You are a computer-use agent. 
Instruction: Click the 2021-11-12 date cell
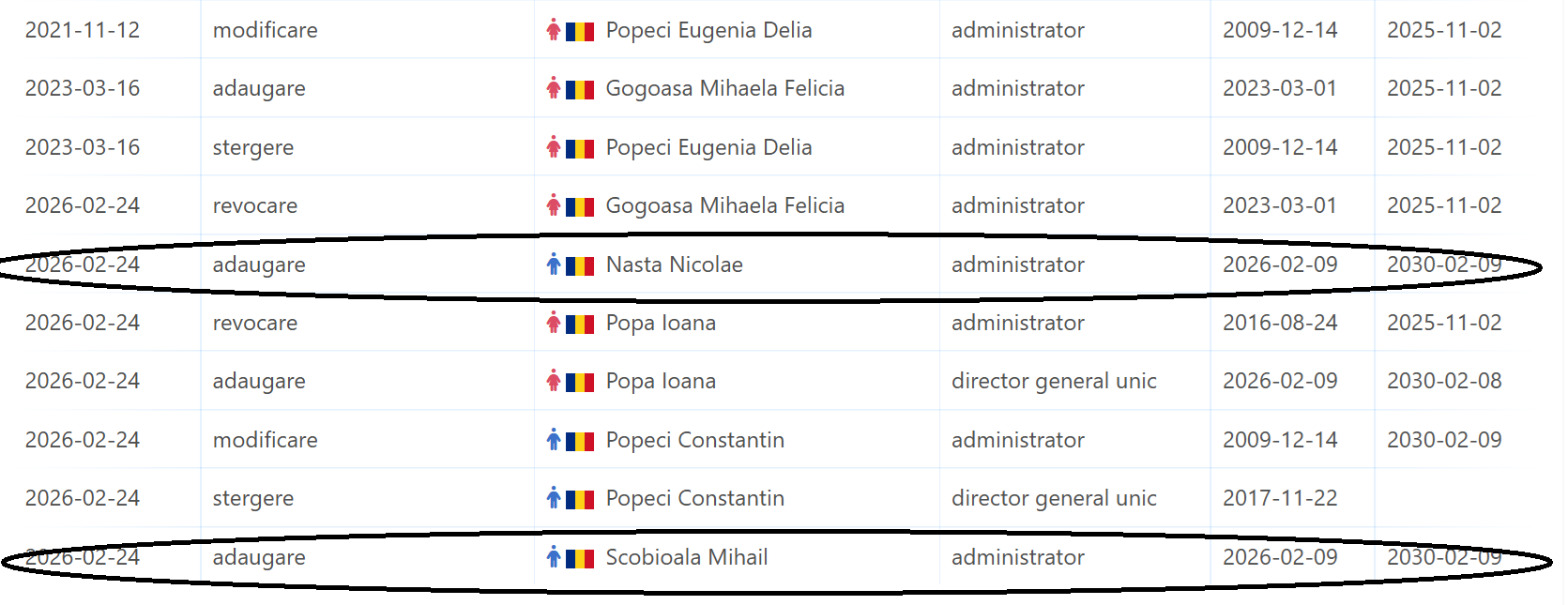(x=83, y=30)
